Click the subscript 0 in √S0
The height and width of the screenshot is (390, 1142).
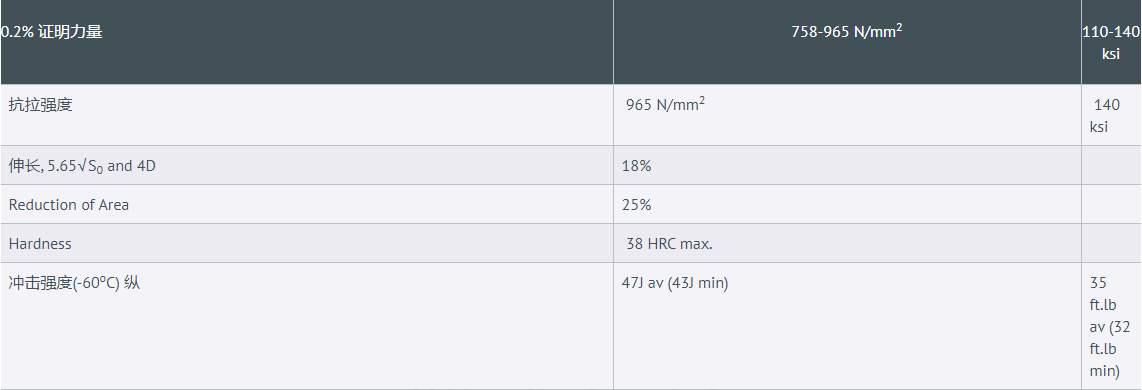(x=101, y=169)
